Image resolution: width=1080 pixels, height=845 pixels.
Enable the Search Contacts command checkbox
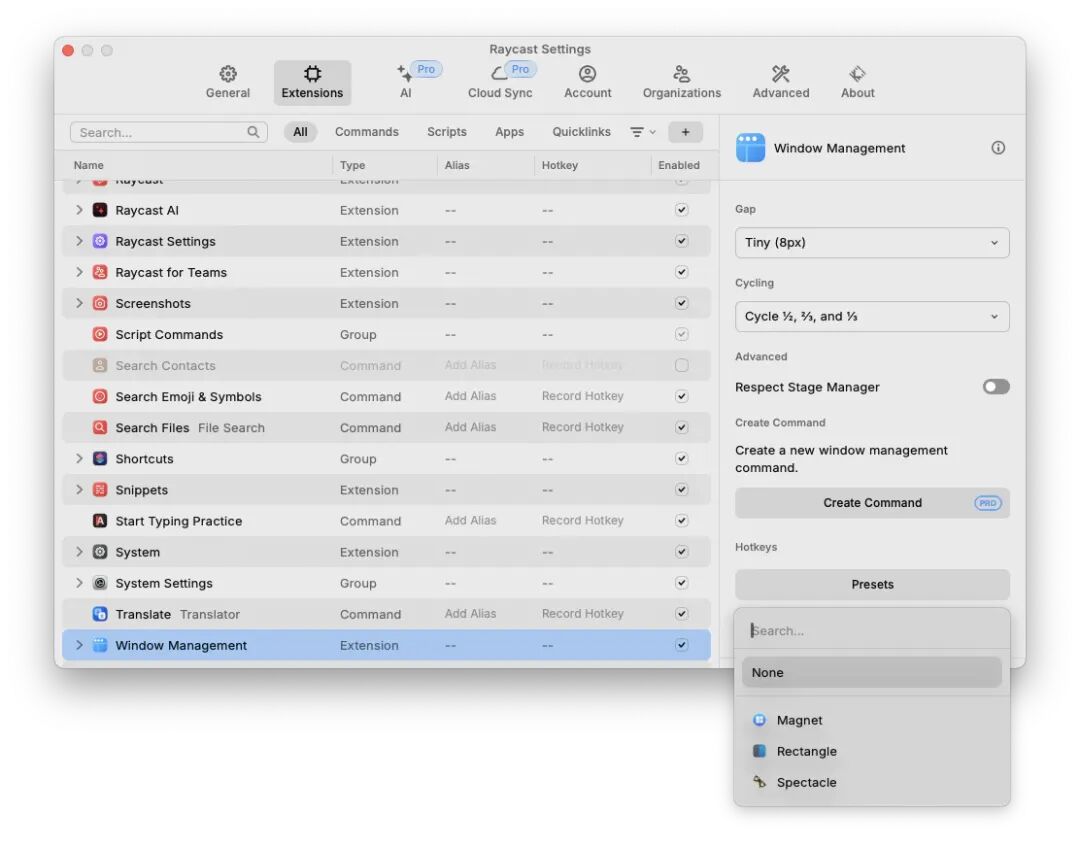point(681,365)
